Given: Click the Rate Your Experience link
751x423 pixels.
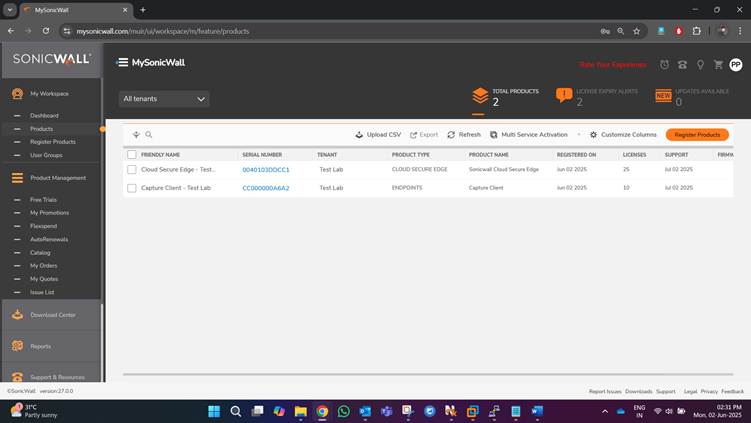Looking at the screenshot, I should (613, 65).
